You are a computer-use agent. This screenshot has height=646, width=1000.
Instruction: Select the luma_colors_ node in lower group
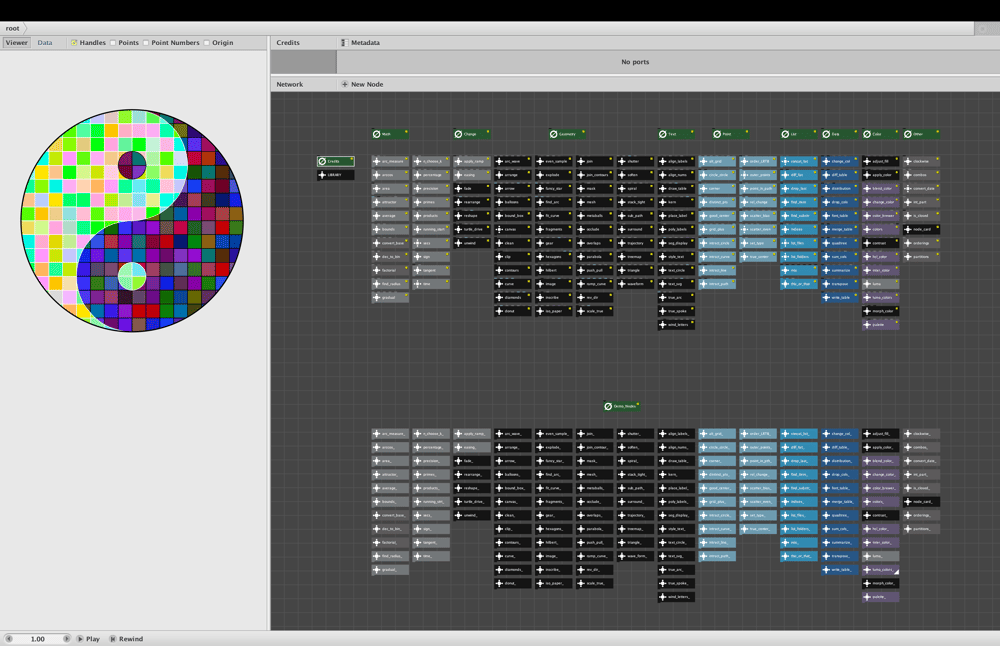click(x=880, y=569)
